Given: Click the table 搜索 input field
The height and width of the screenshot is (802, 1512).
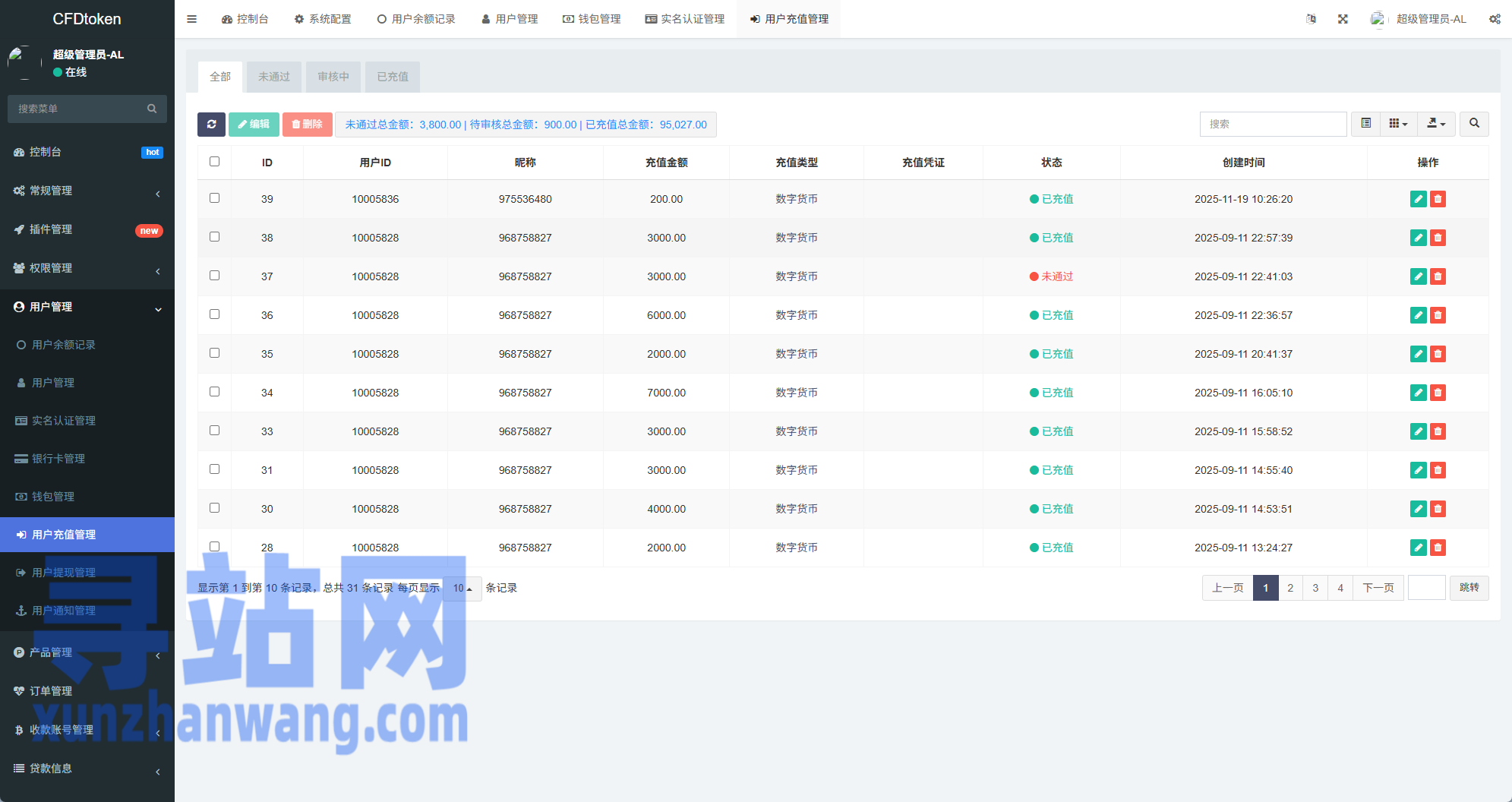Looking at the screenshot, I should click(1273, 124).
